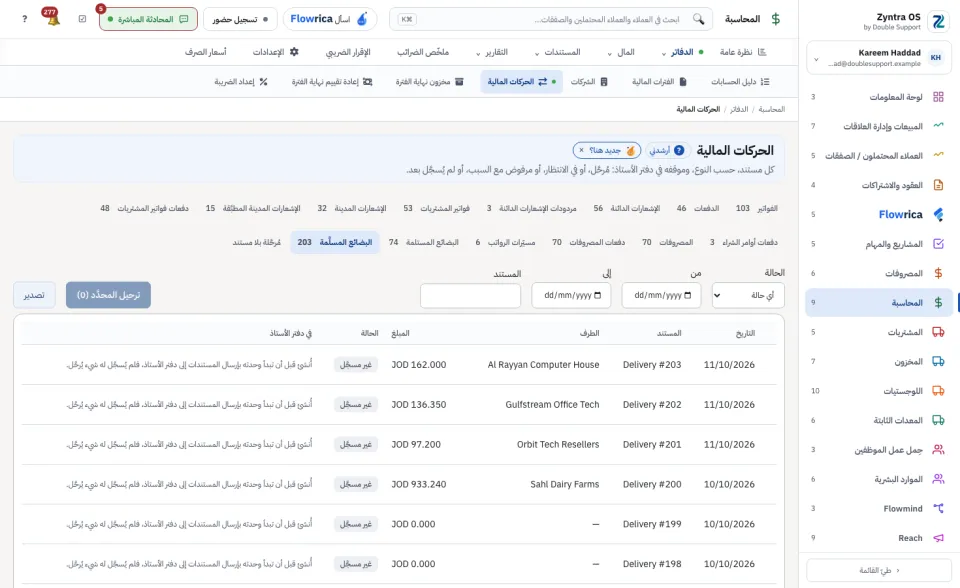Viewport: 960px width, 588px height.
Task: Switch to البضائع المستلمة 74 tab
Action: 424,242
